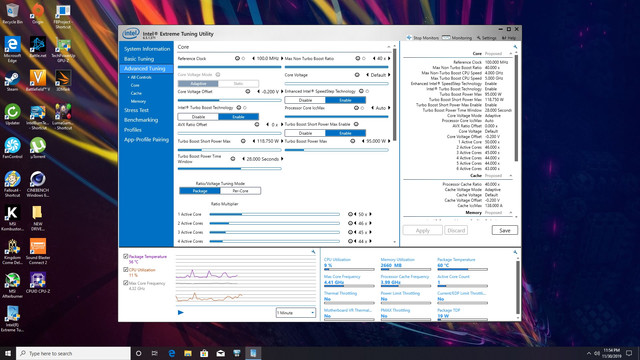Click the Save button
Viewport: 640px width, 360px height.
point(505,230)
